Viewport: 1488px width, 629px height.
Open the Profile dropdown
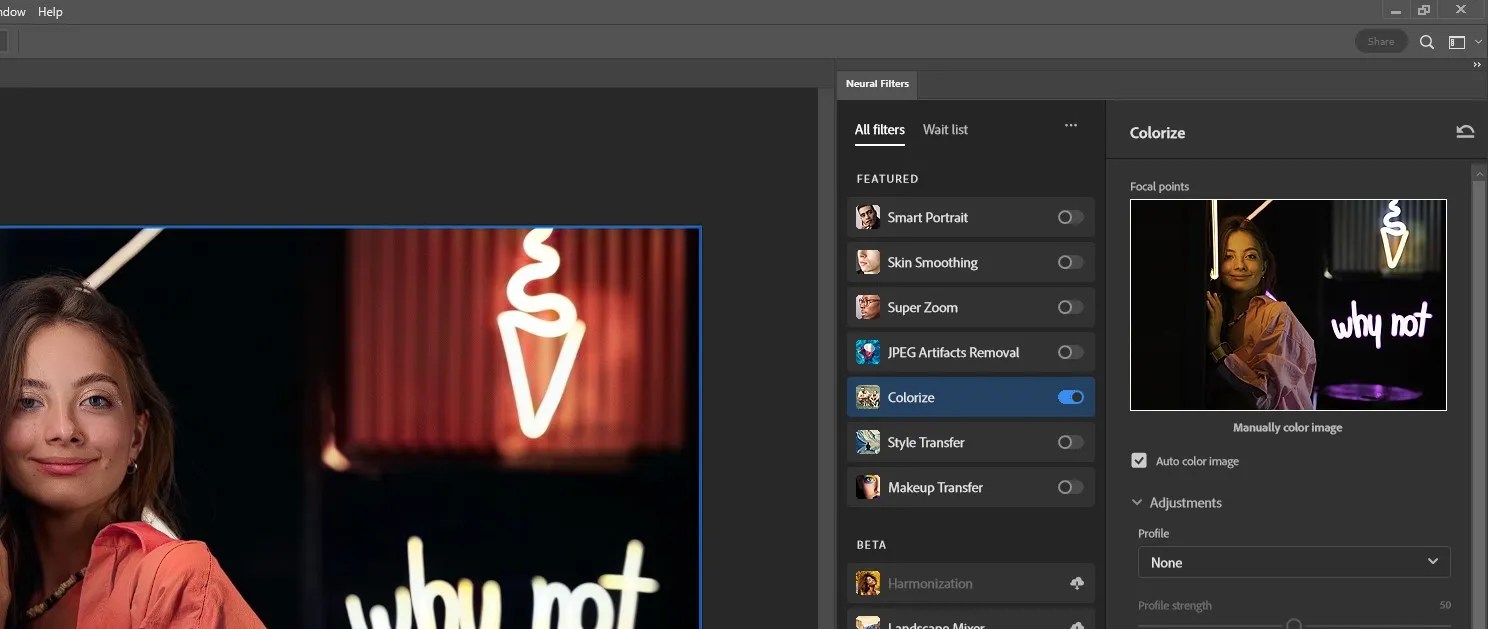1293,562
